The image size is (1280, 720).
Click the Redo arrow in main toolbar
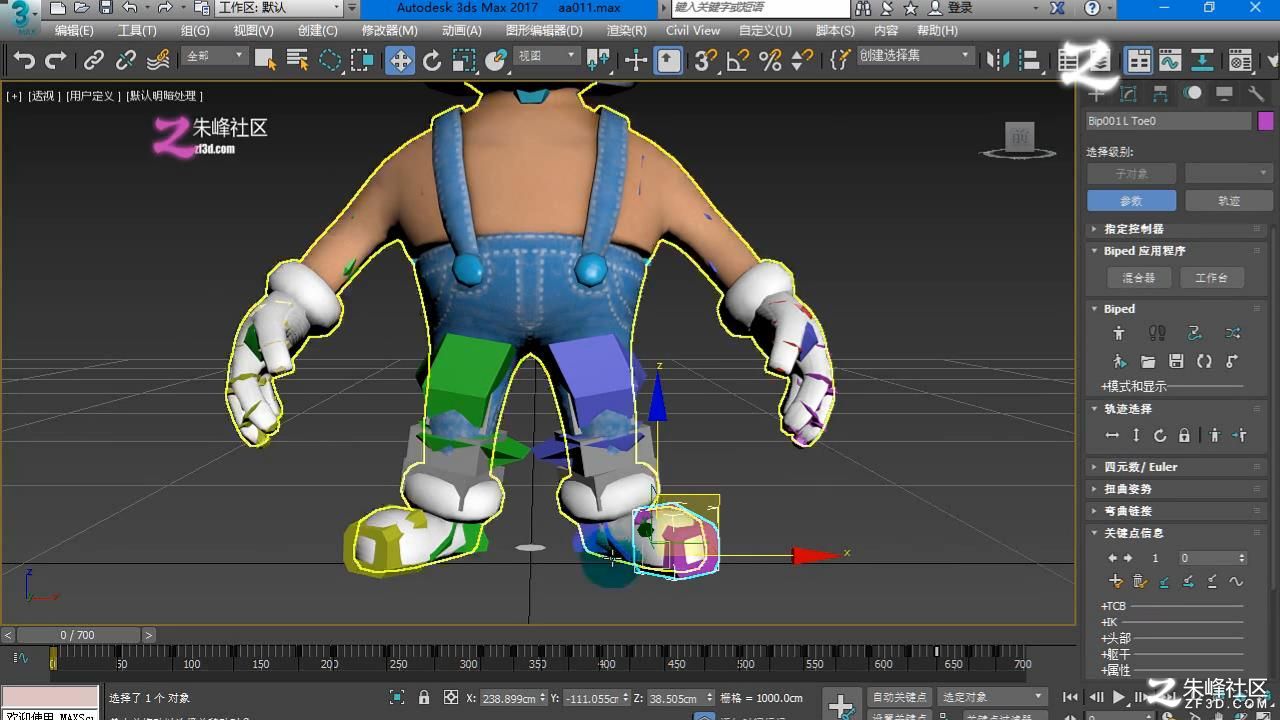[x=56, y=60]
